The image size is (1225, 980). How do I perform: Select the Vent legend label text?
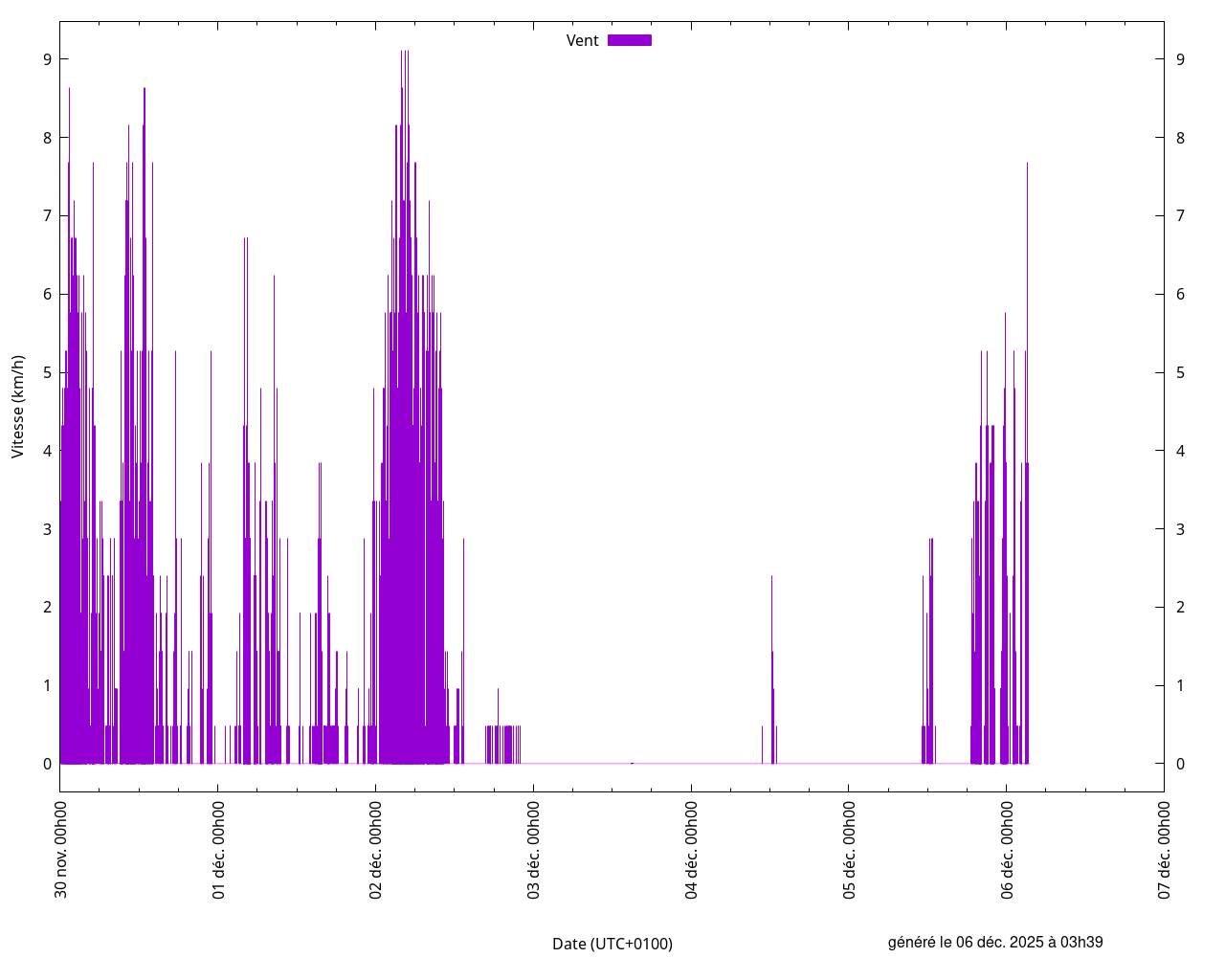pyautogui.click(x=582, y=40)
